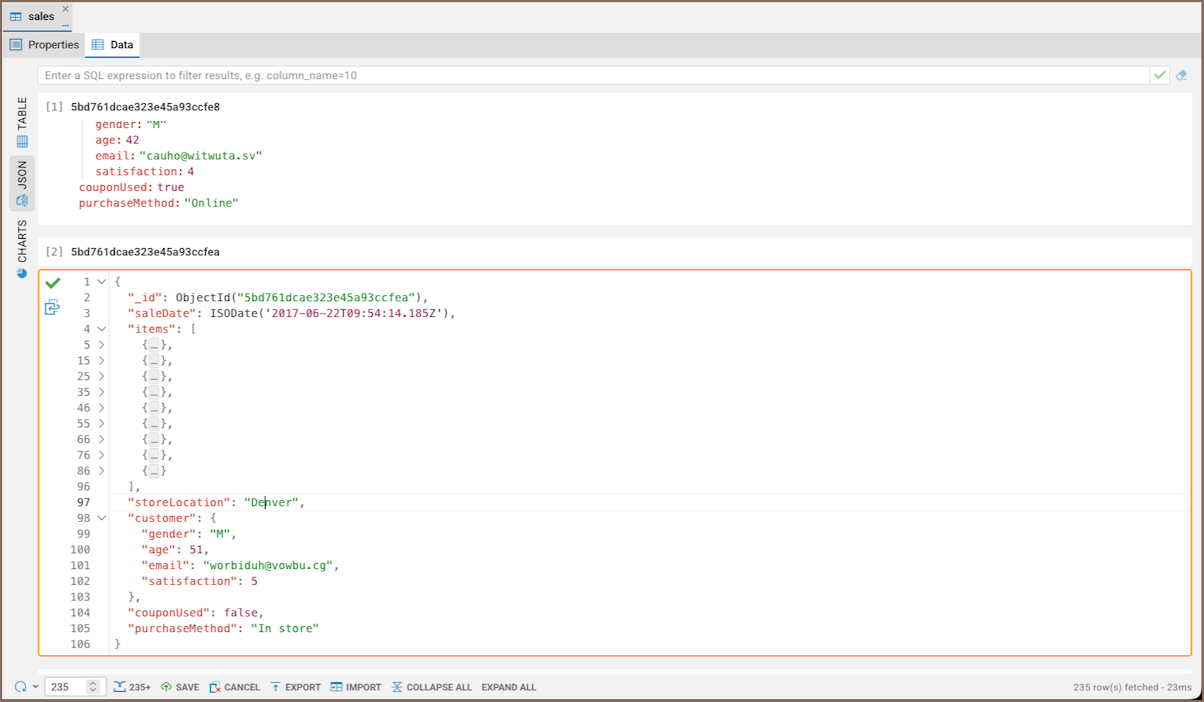
Task: Open the refresh options dropdown arrow
Action: [36, 687]
